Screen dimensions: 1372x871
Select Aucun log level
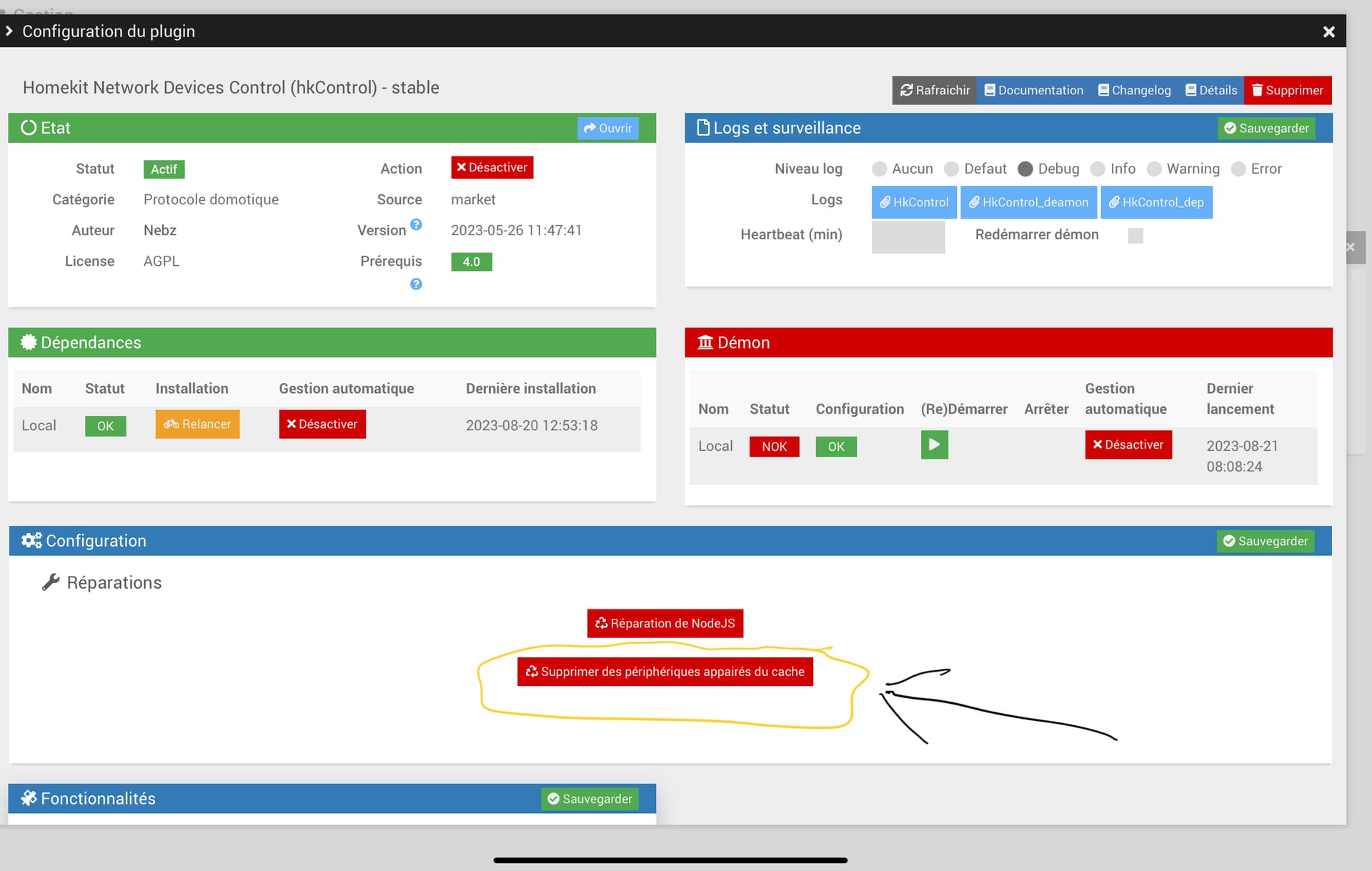pos(880,169)
